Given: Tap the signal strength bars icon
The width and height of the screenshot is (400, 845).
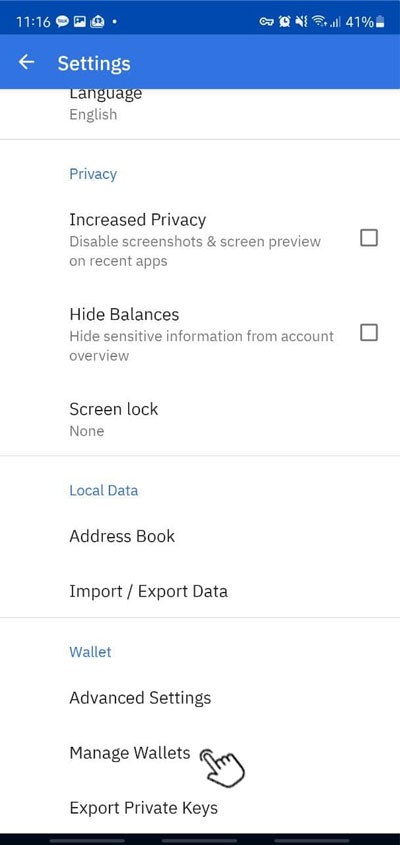Looking at the screenshot, I should [335, 23].
